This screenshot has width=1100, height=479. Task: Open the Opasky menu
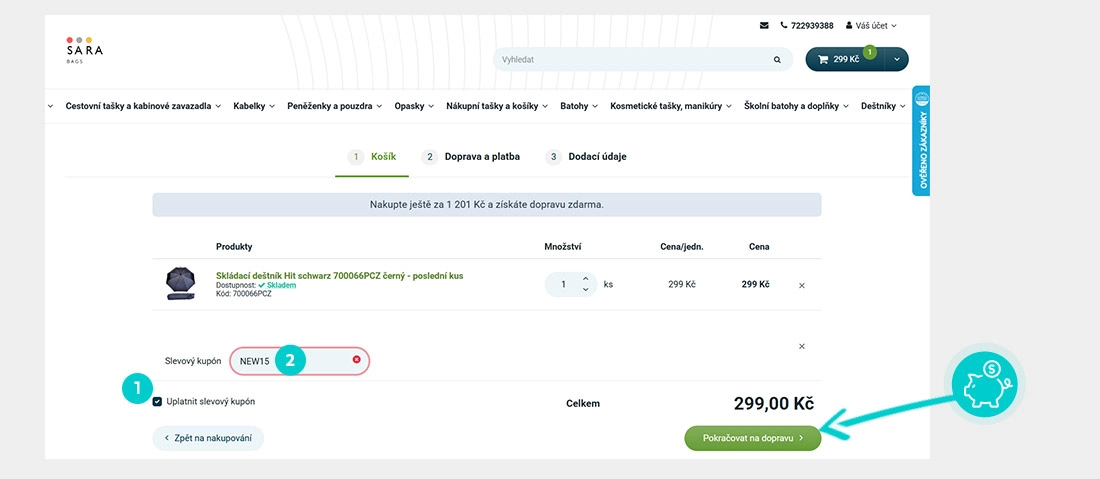(x=415, y=107)
